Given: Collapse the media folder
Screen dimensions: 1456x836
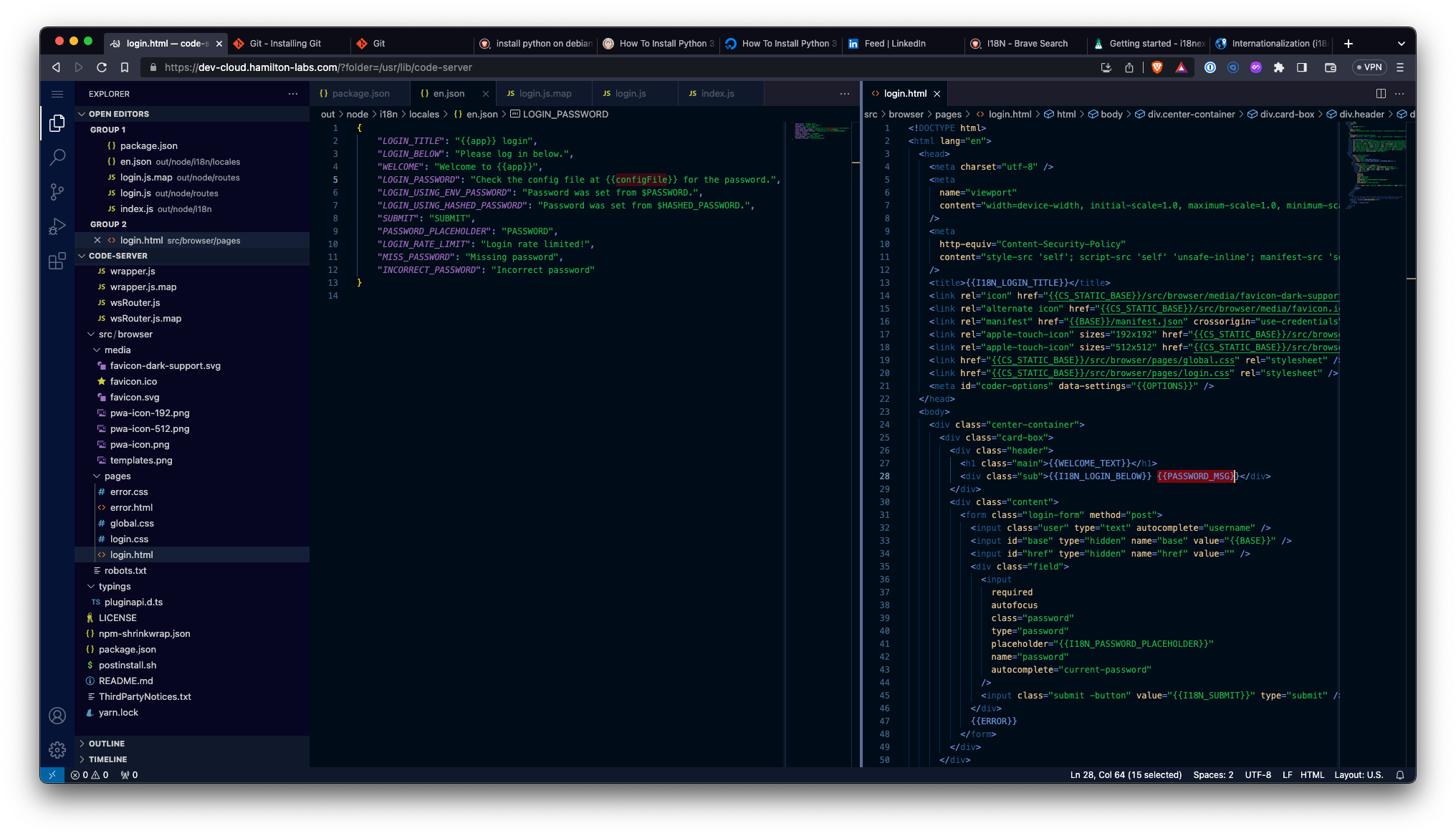Looking at the screenshot, I should click(117, 350).
